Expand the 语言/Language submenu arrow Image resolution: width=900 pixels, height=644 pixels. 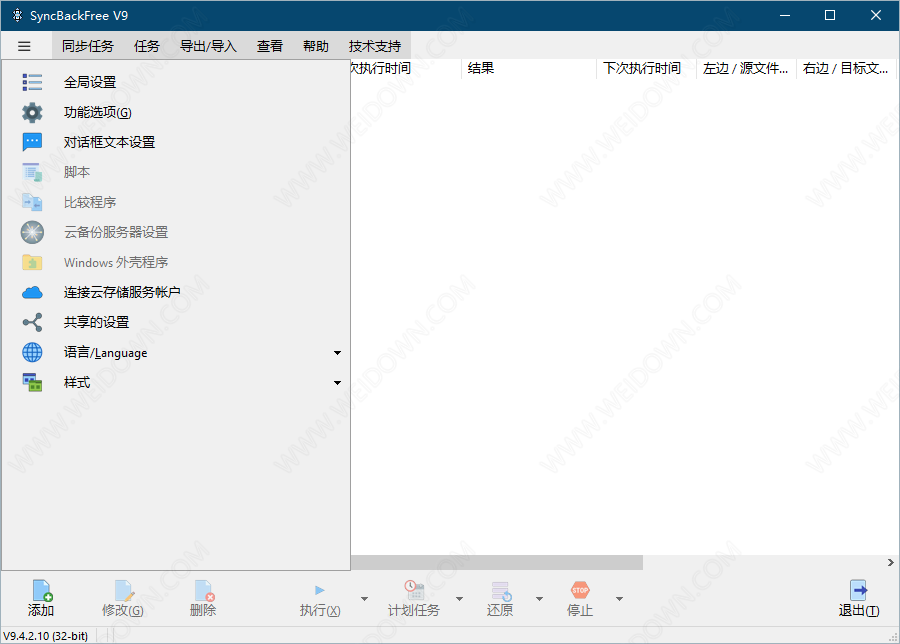338,352
